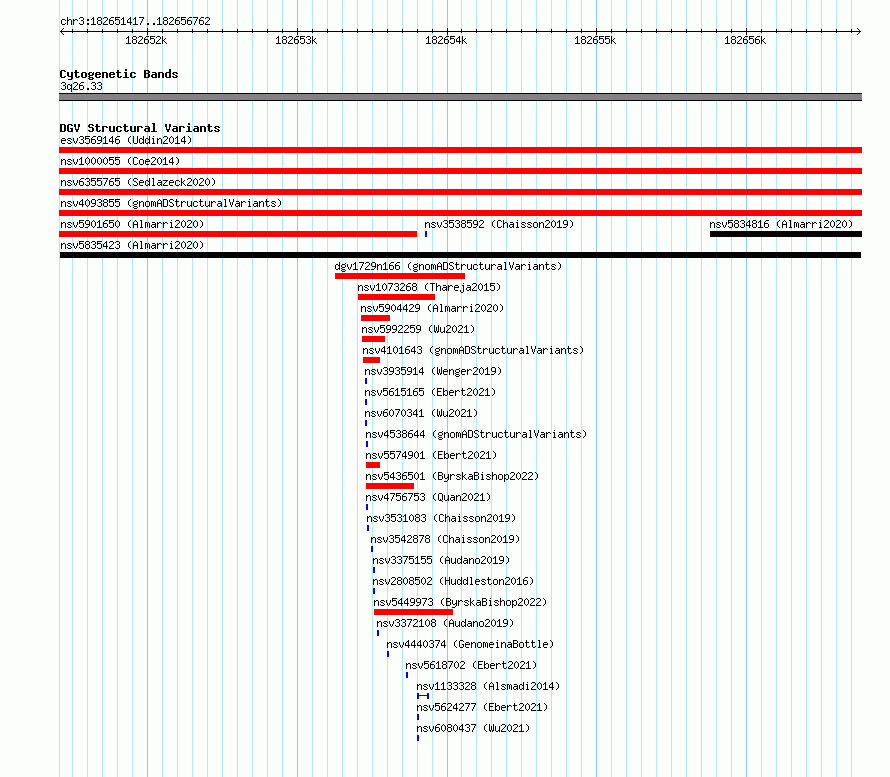Click nsv5615165 (Ebert2021) label
This screenshot has height=777, width=890.
point(430,392)
